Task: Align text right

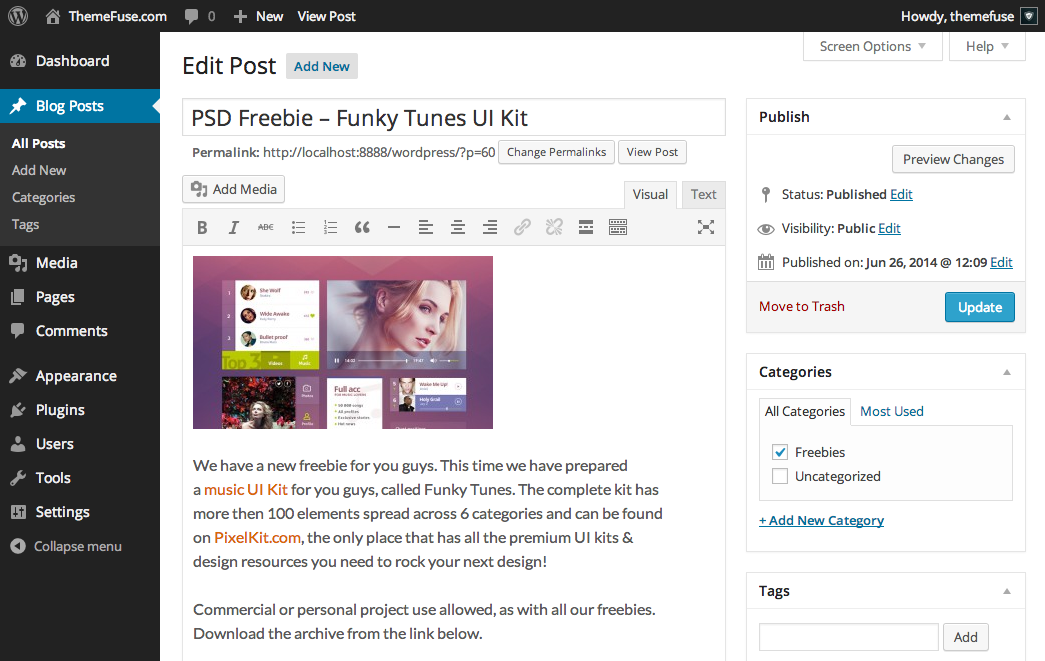Action: (490, 228)
